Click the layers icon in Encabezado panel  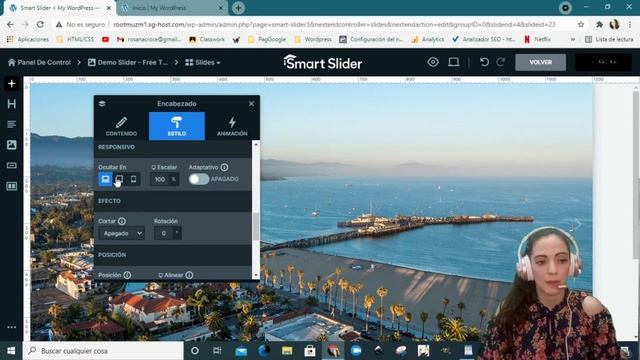102,104
